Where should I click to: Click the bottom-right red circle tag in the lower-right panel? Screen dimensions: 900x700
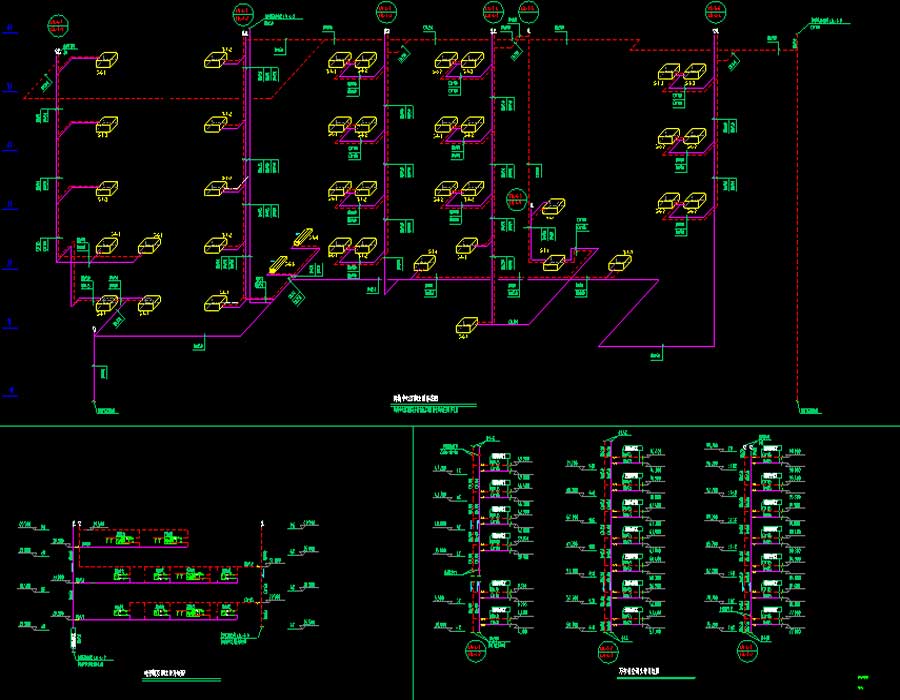click(748, 652)
